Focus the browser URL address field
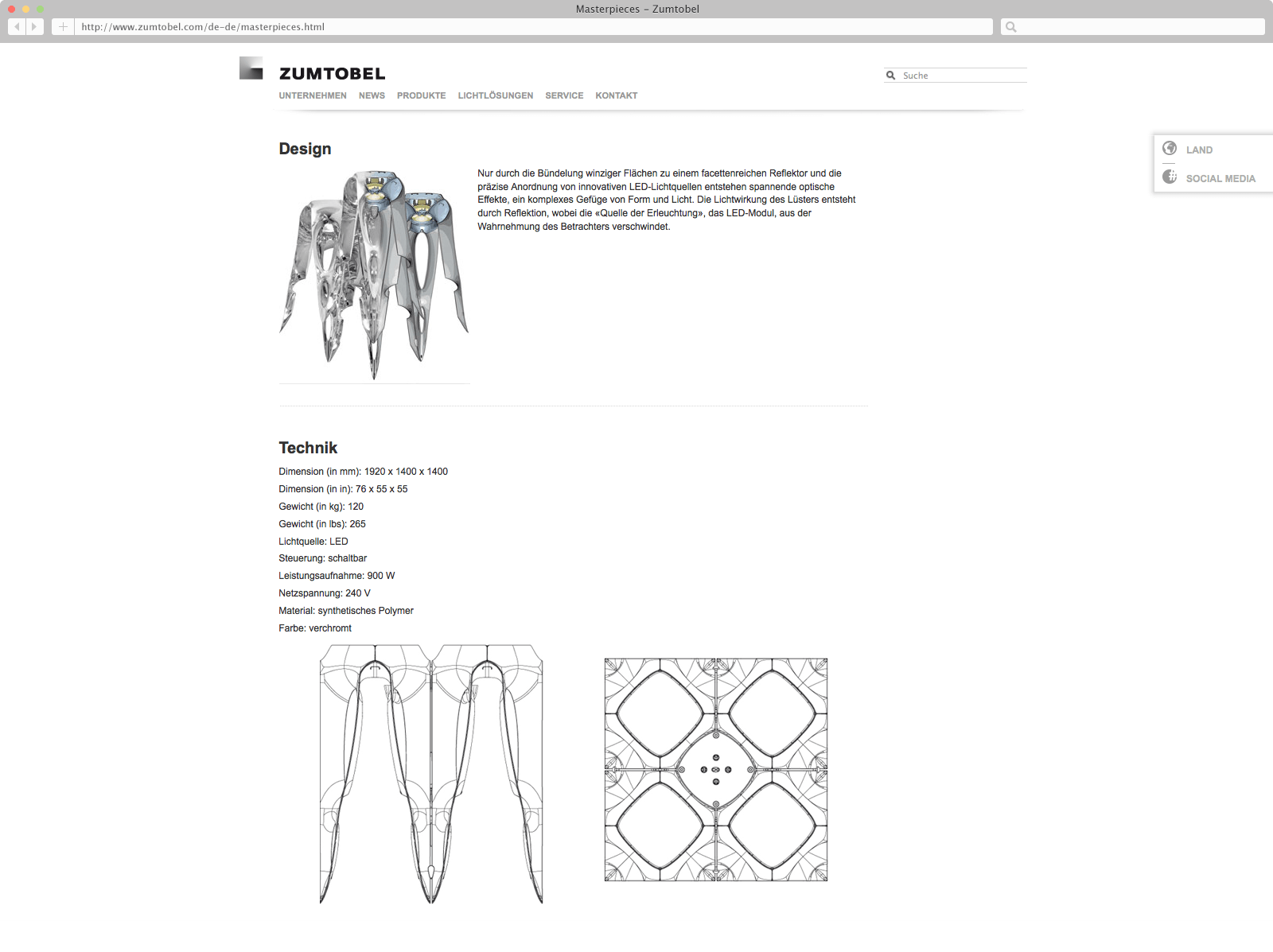The width and height of the screenshot is (1273, 952). [x=534, y=27]
